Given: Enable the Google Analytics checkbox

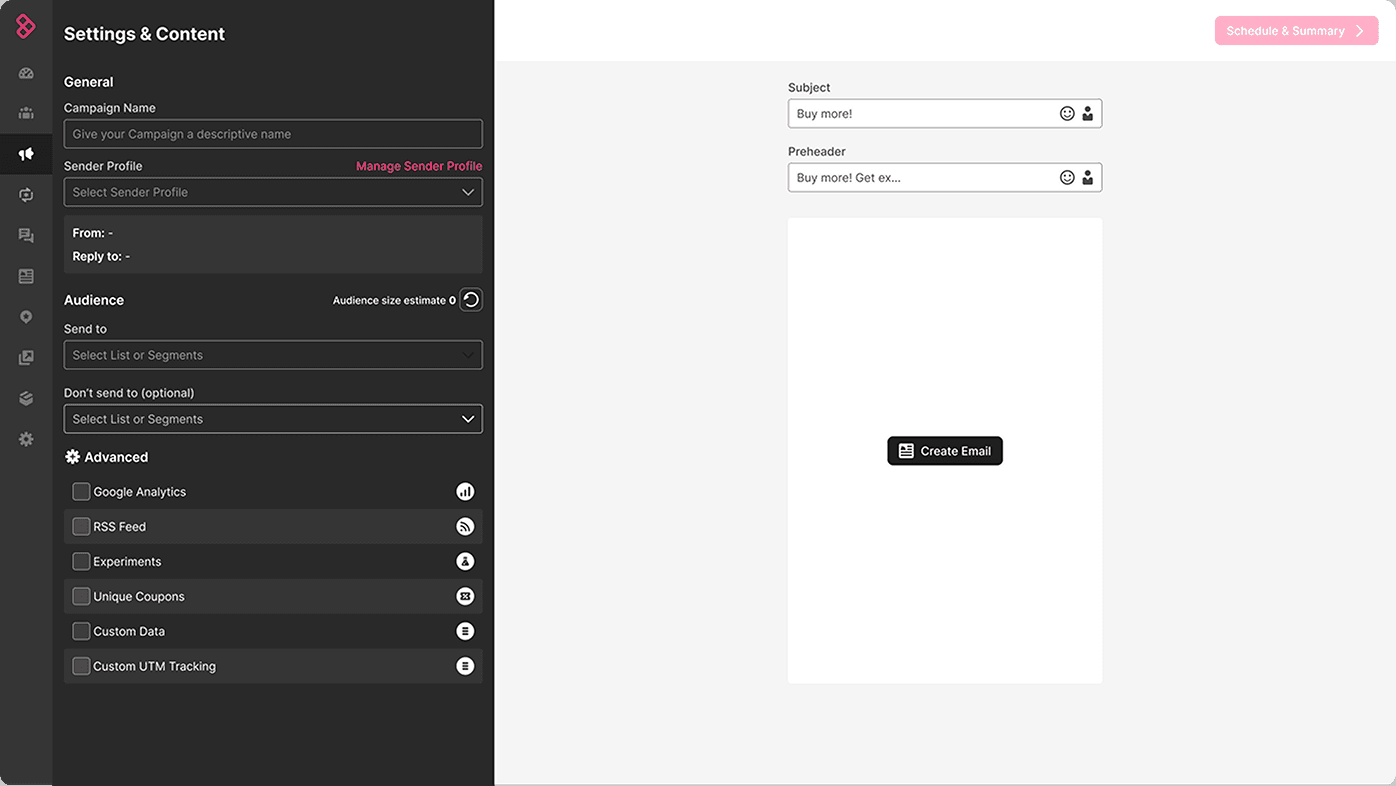Looking at the screenshot, I should click(81, 492).
